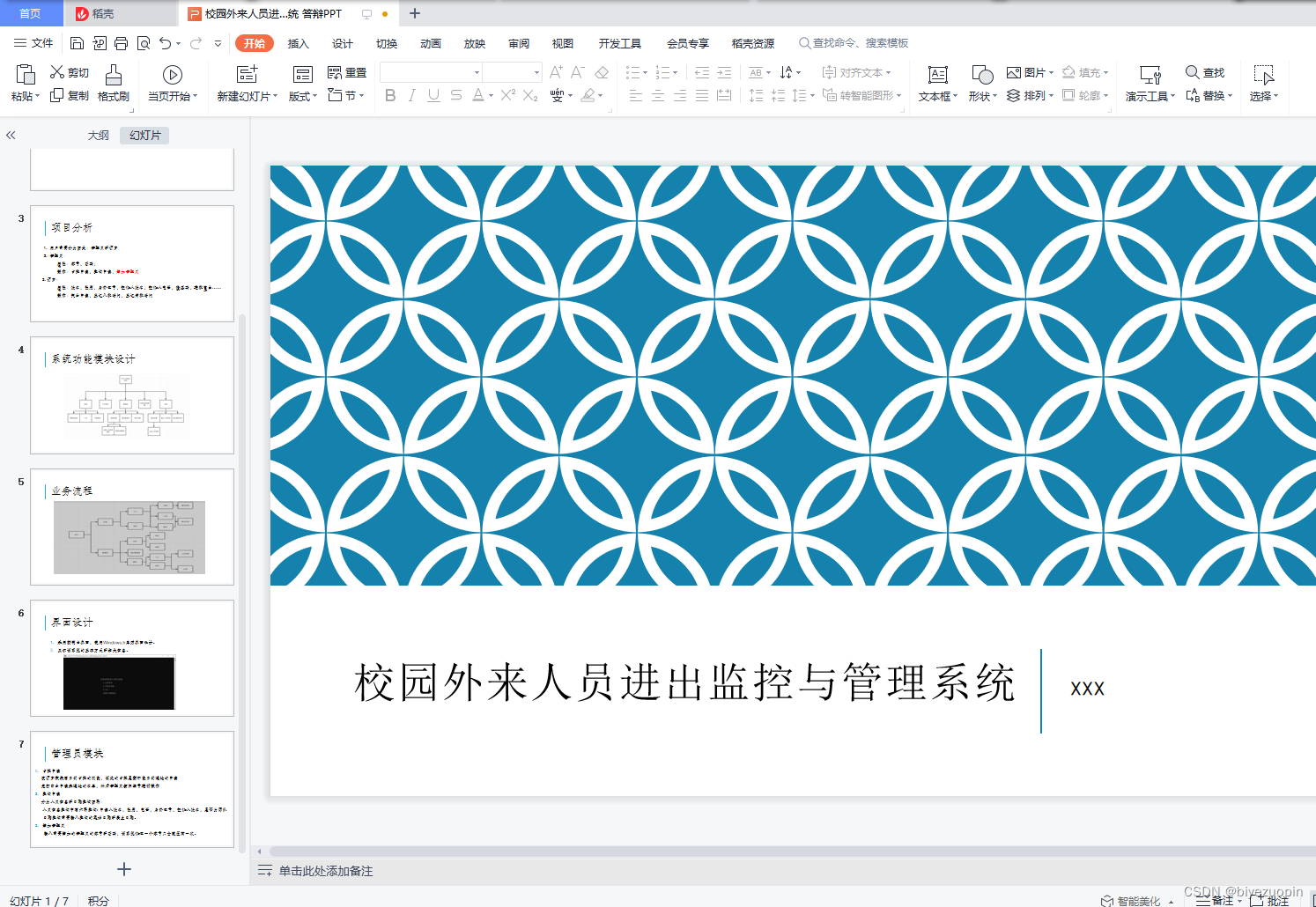This screenshot has height=907, width=1316.
Task: Click 智能美化 in the status bar
Action: coord(1131,900)
